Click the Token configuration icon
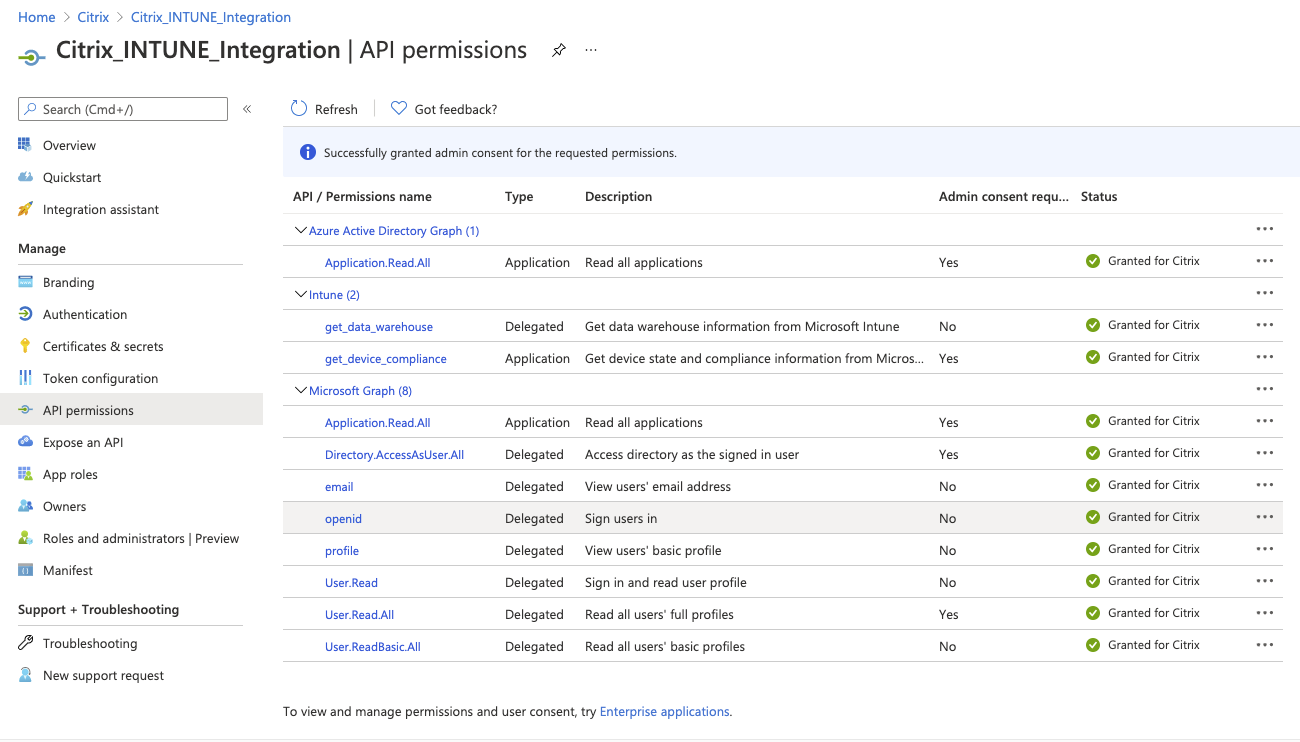The image size is (1300, 742). click(x=25, y=378)
